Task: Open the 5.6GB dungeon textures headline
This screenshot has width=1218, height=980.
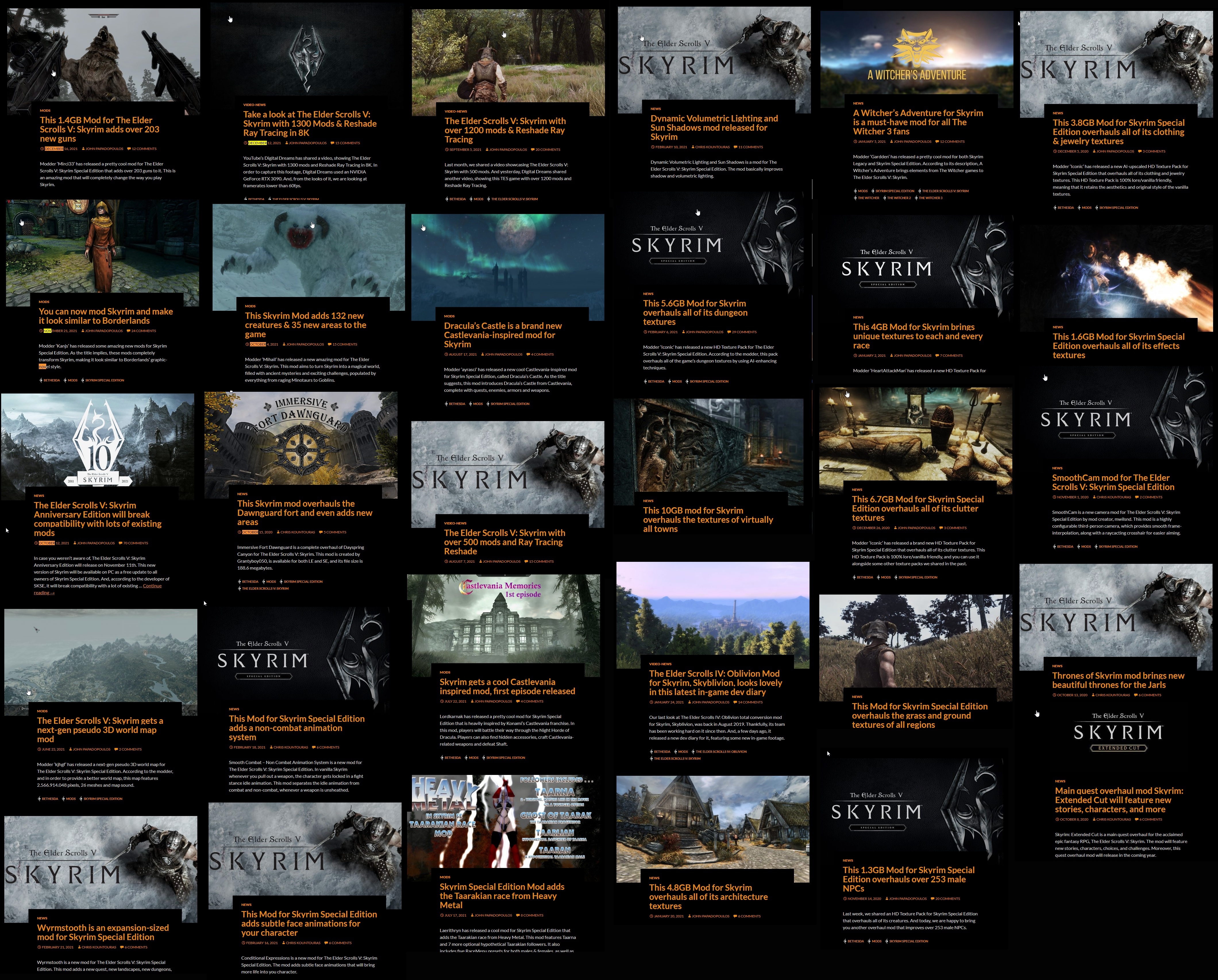Action: coord(695,312)
